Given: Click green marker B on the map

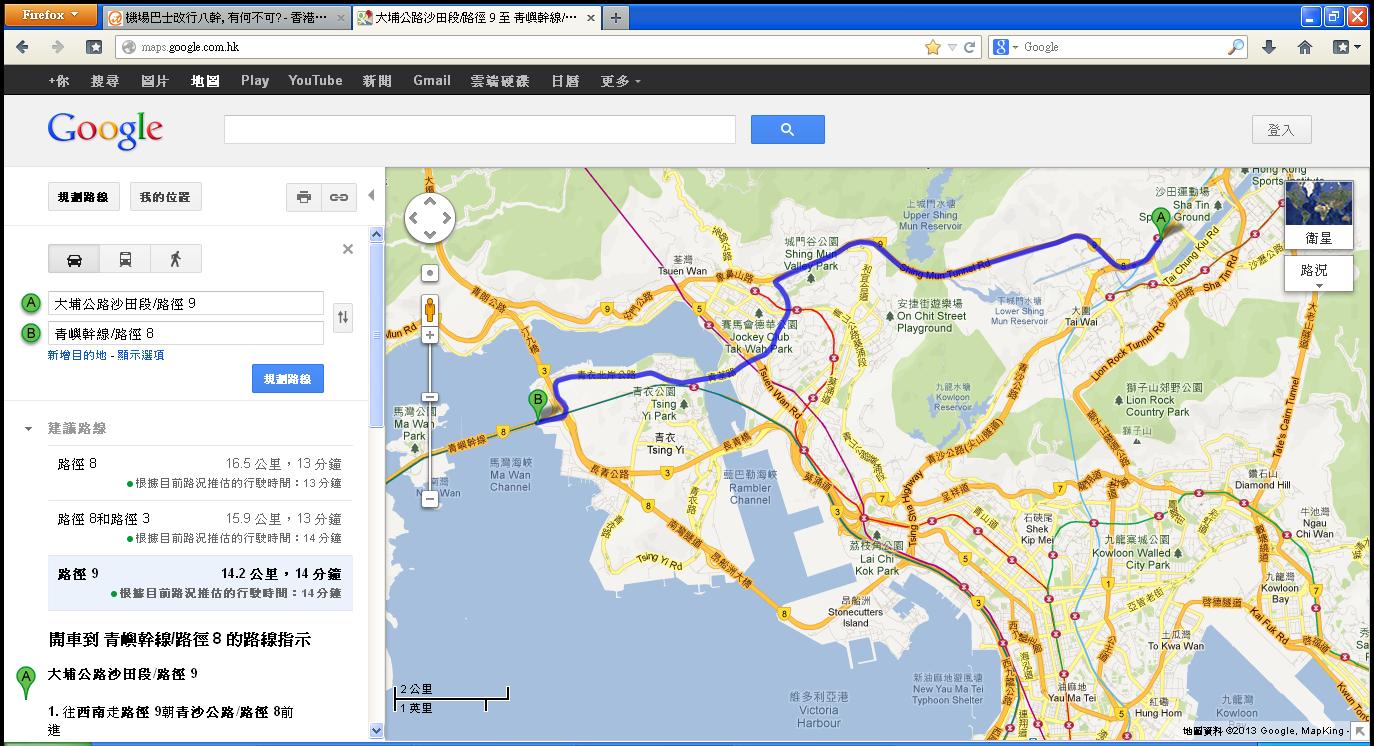Looking at the screenshot, I should [x=538, y=406].
